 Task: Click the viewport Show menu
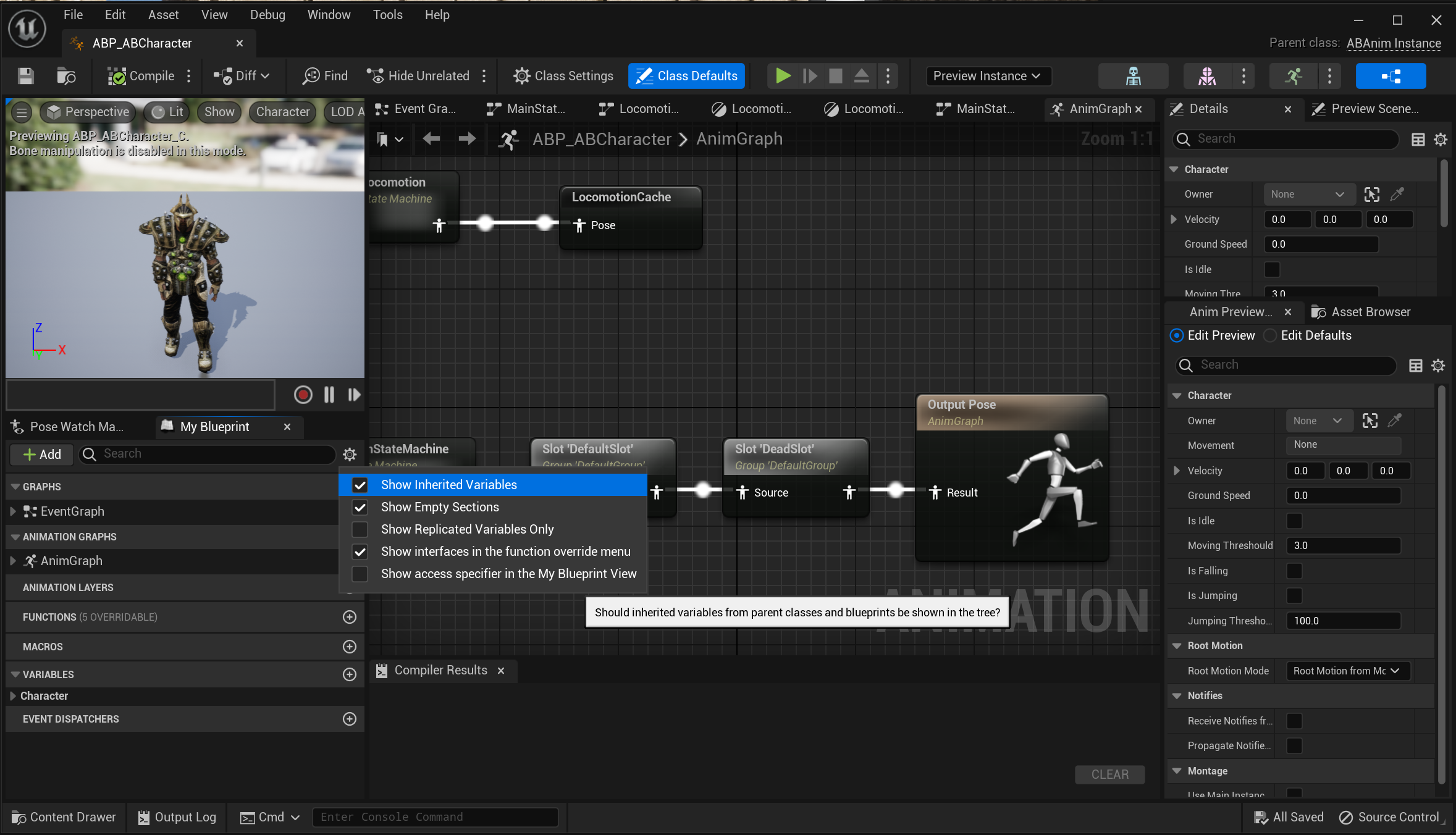tap(219, 112)
